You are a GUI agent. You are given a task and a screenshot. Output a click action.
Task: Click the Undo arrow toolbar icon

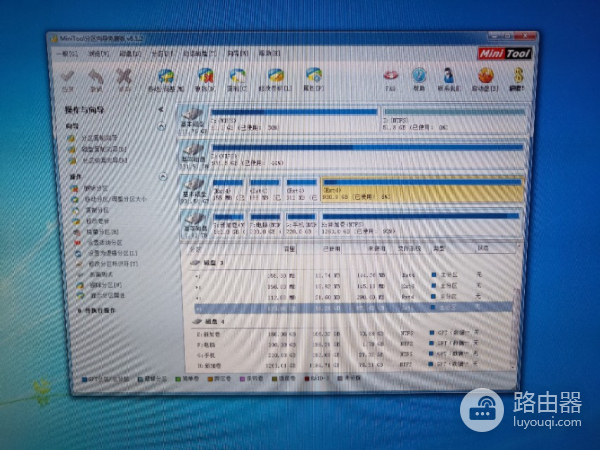tap(97, 78)
